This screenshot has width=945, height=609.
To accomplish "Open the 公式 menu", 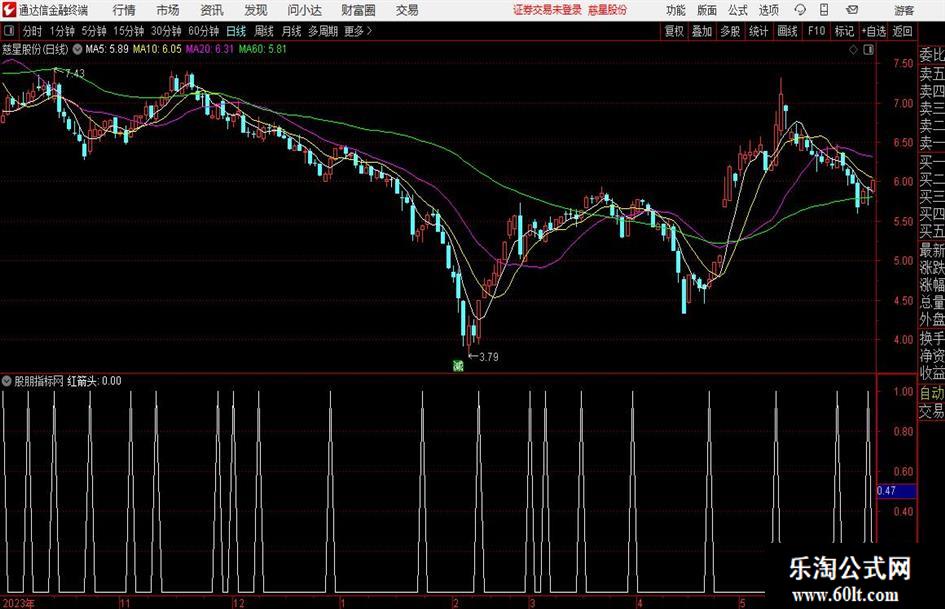I will [737, 10].
